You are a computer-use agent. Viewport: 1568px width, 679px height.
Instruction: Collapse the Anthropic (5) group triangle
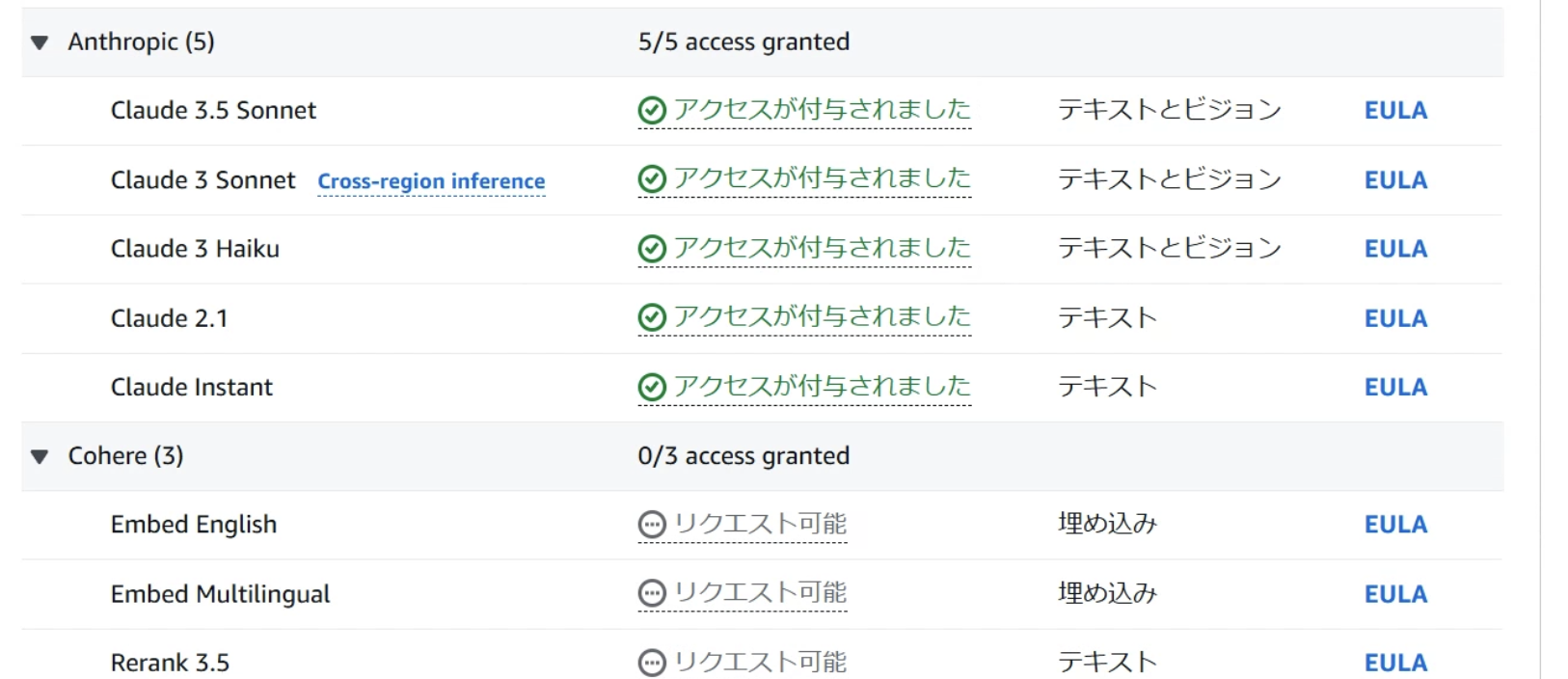point(40,42)
